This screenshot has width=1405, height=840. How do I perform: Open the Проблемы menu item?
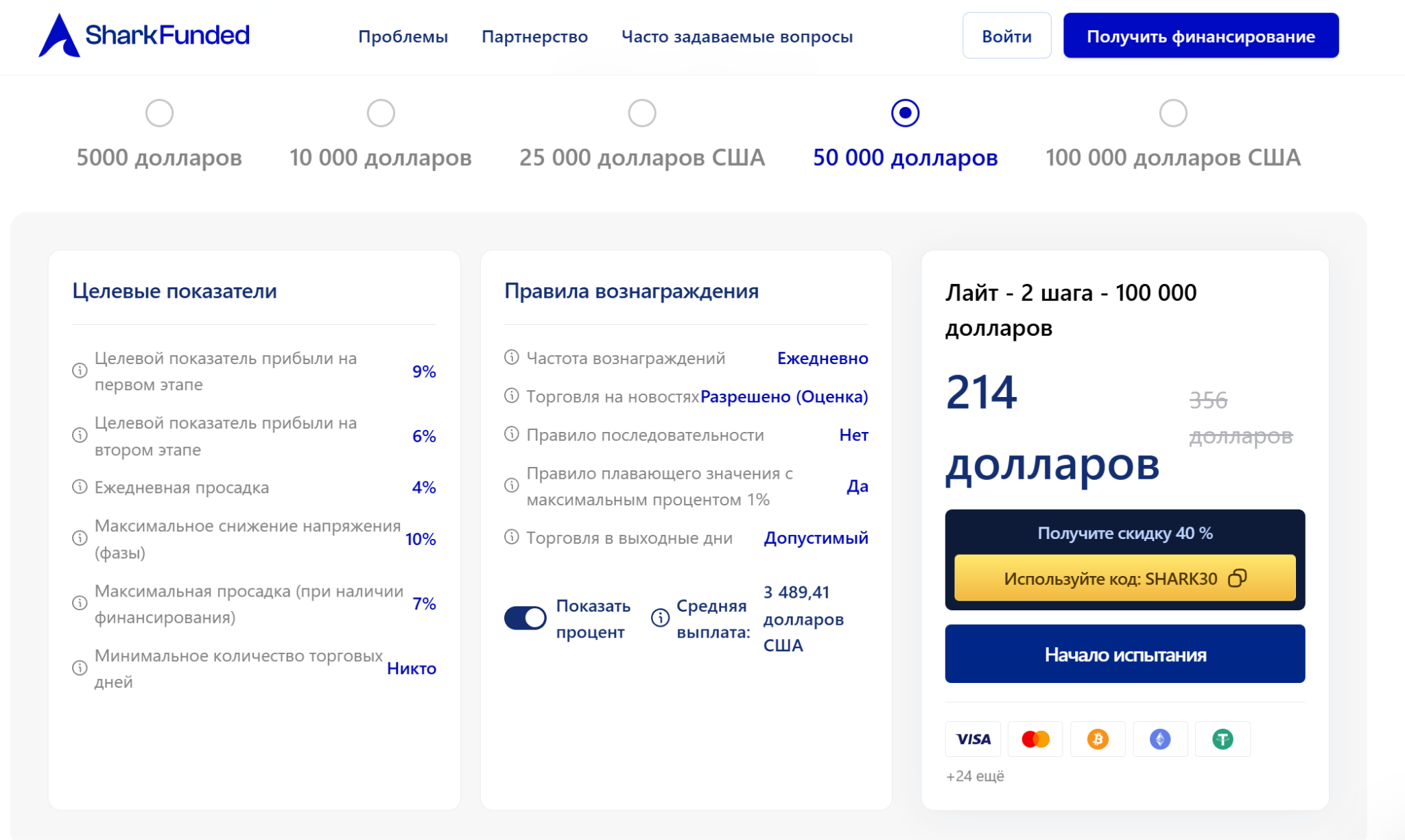(x=403, y=36)
